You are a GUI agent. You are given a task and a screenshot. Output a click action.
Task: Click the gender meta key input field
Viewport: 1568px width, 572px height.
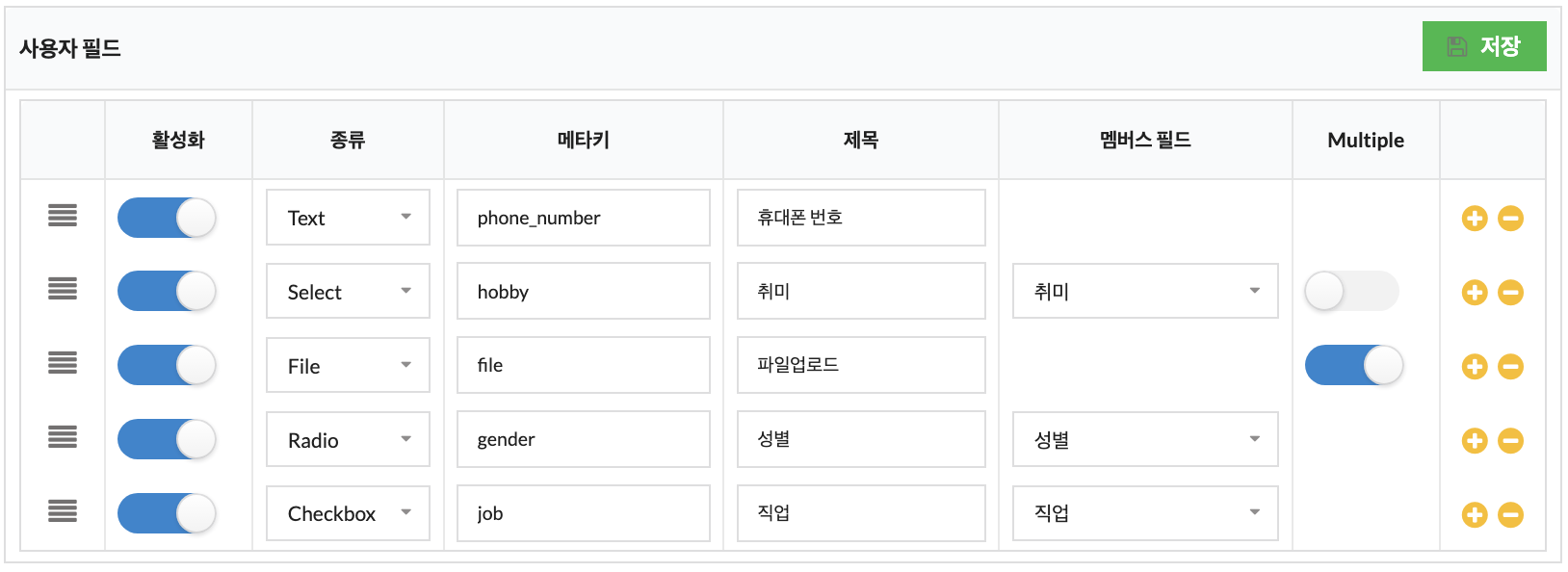coord(584,439)
